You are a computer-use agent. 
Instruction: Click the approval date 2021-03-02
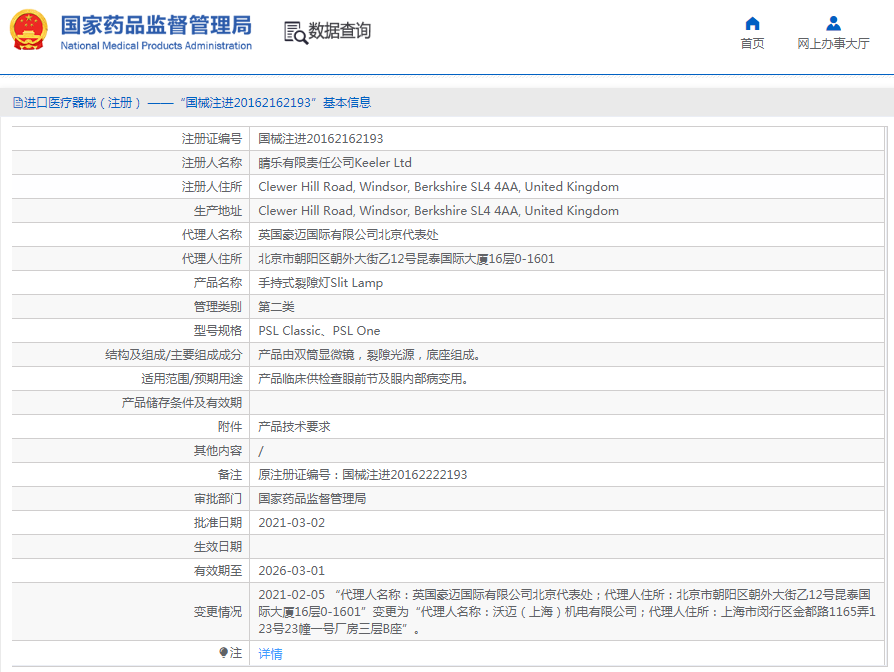291,523
